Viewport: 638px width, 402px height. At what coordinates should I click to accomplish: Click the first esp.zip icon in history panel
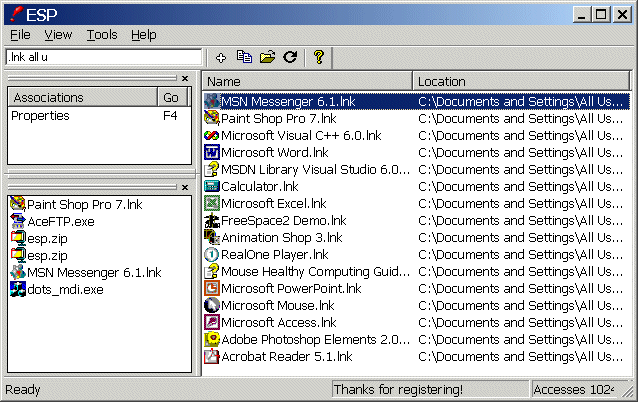pos(18,238)
